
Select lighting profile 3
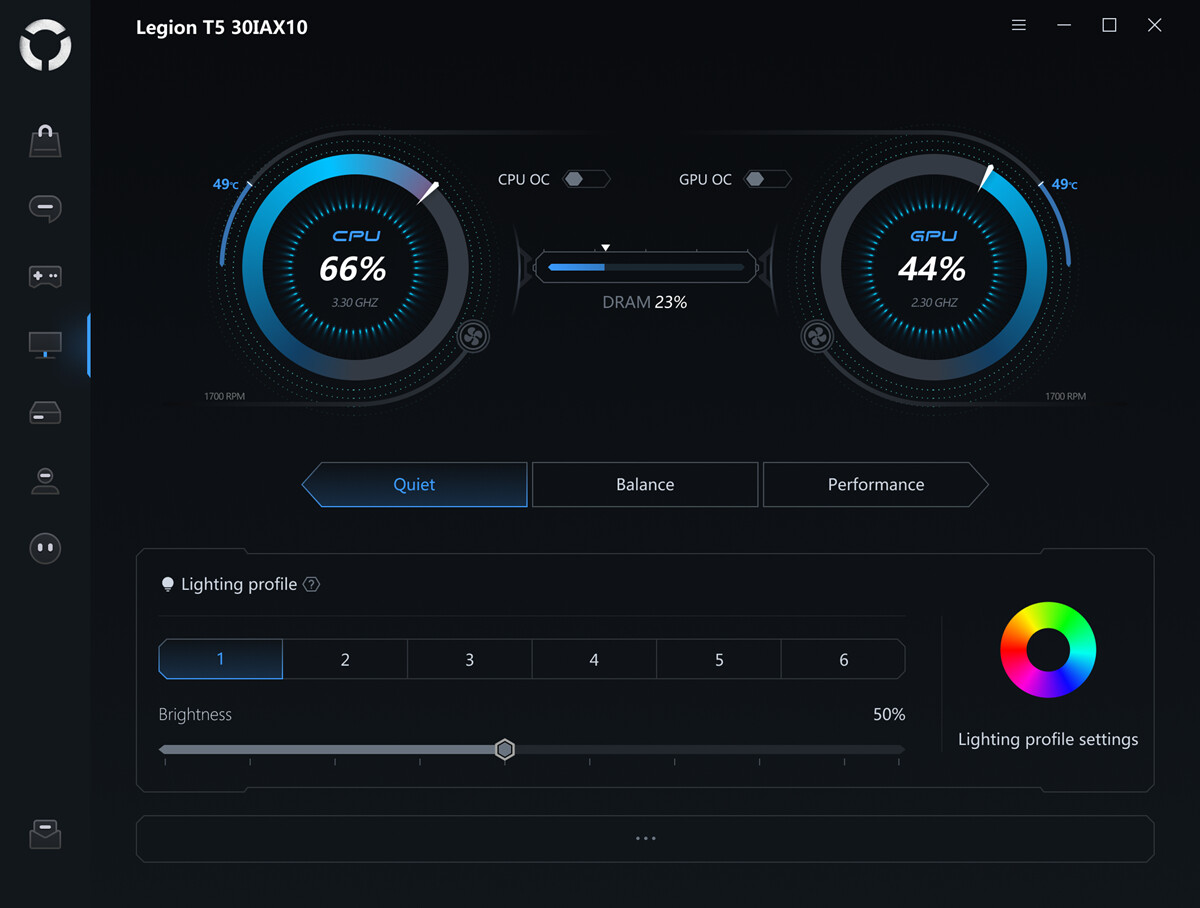pyautogui.click(x=469, y=660)
